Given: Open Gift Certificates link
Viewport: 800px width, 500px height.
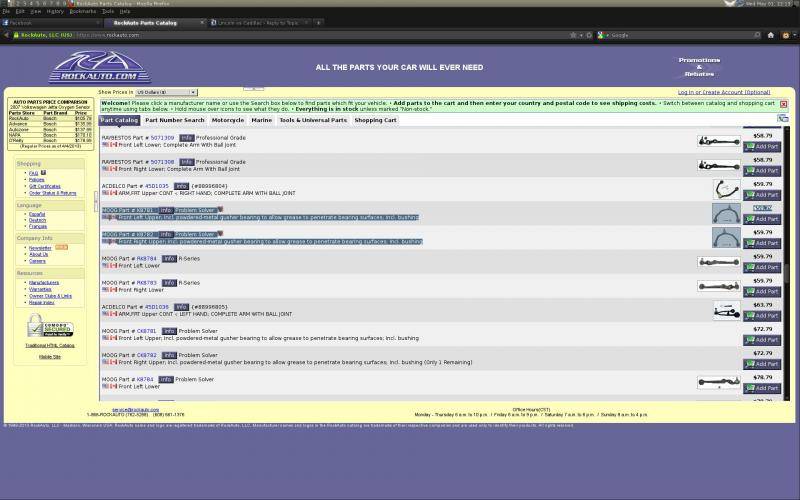Looking at the screenshot, I should click(45, 186).
